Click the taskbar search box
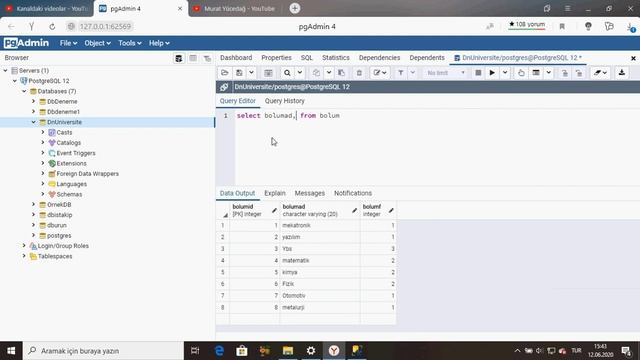The image size is (640, 360). pyautogui.click(x=103, y=351)
